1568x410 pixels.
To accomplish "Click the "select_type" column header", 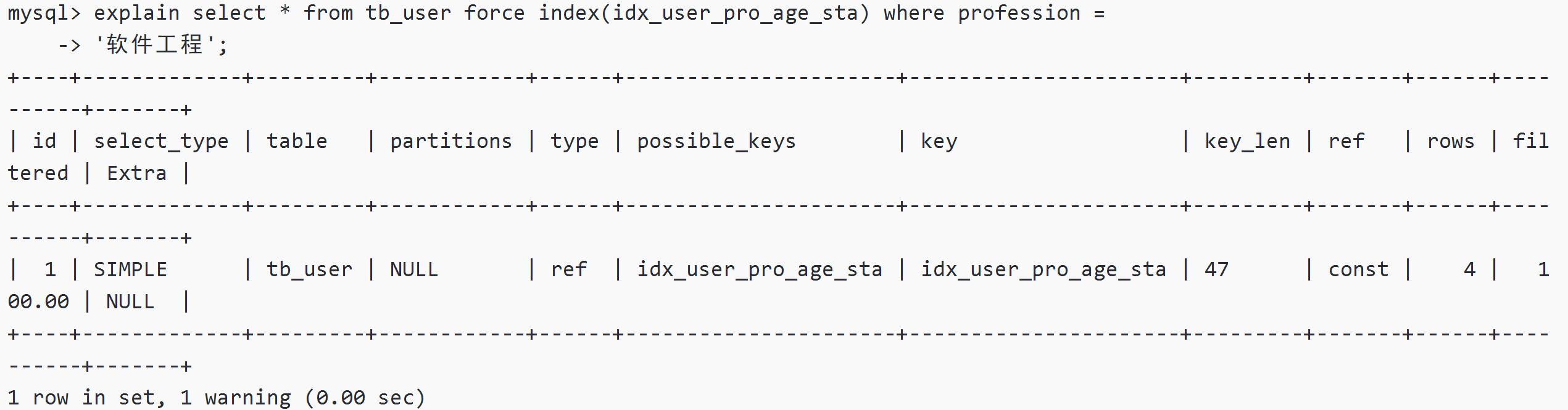I will click(x=161, y=141).
